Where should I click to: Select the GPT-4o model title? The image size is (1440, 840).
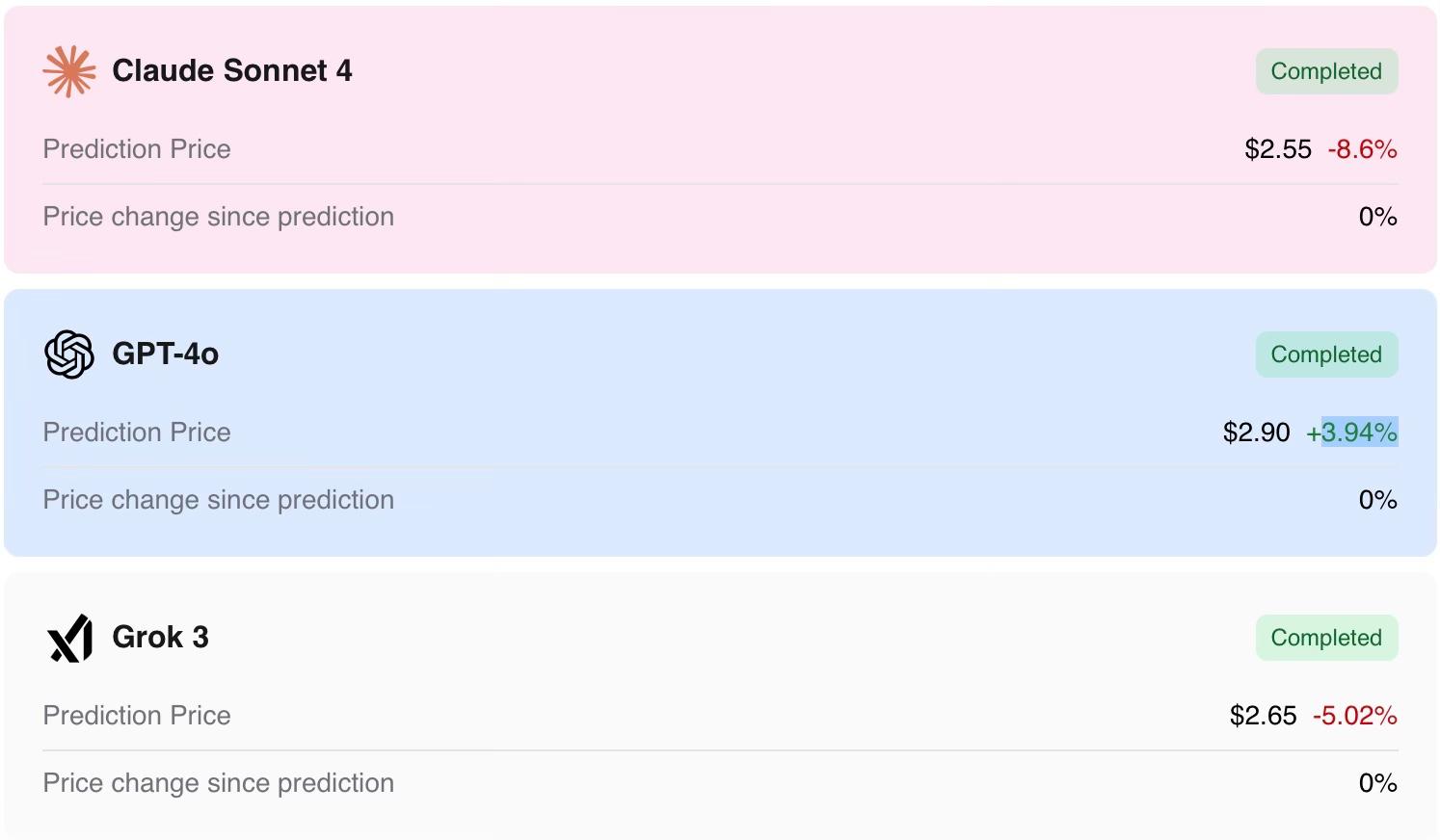pos(165,354)
